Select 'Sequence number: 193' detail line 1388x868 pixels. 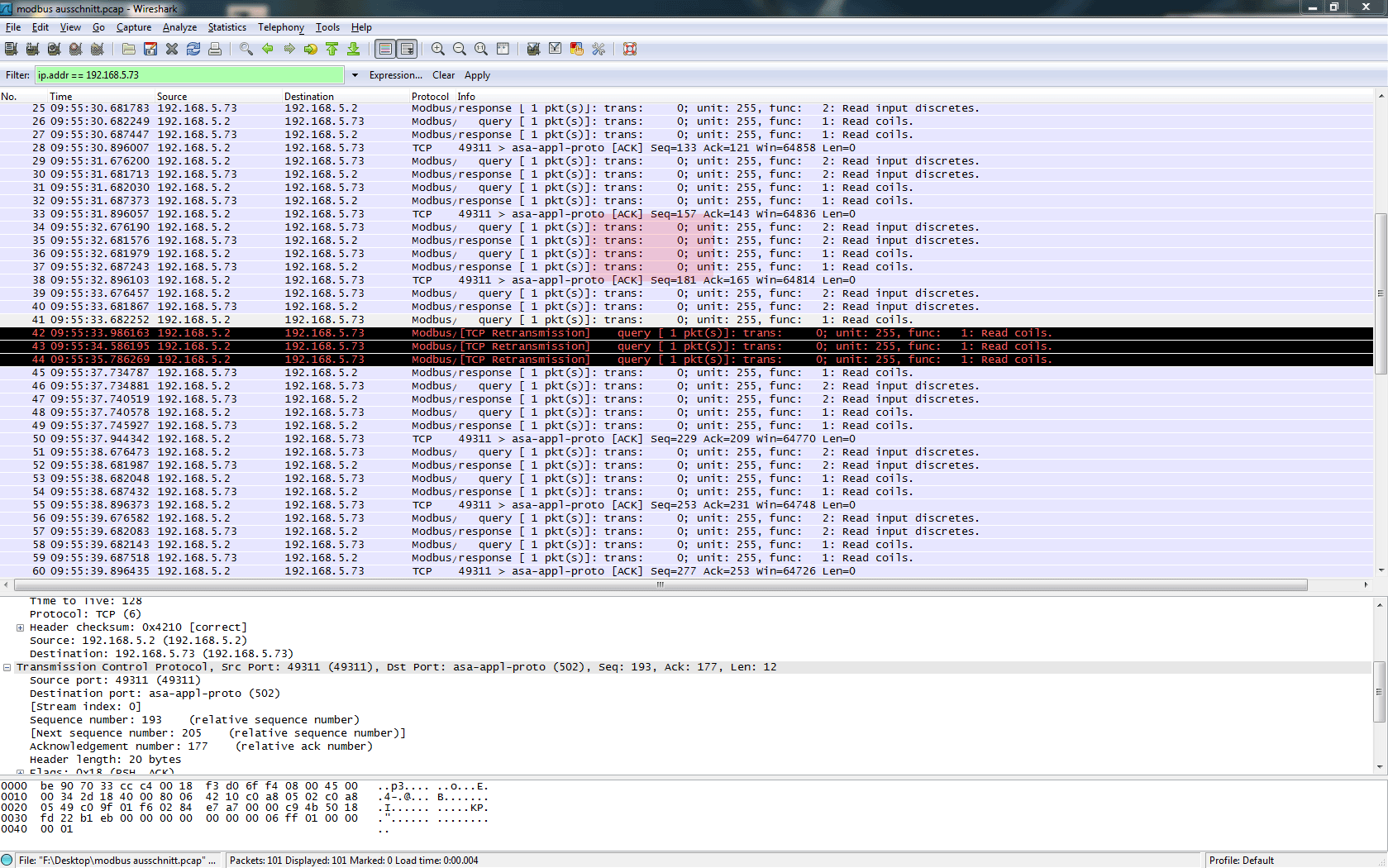(194, 720)
